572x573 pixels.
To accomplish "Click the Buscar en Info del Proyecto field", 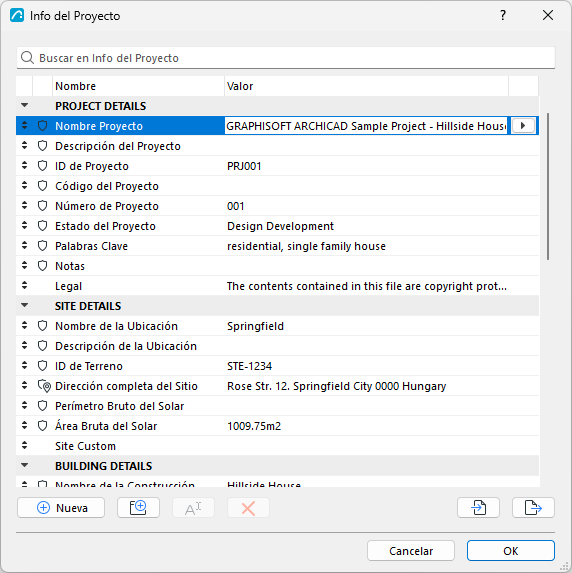I will (286, 58).
